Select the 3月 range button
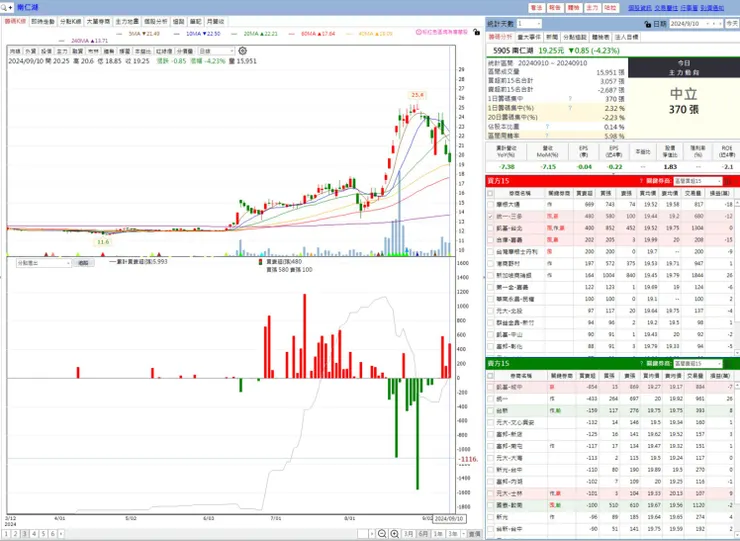Screen dimensions: 740x541 coord(408,534)
